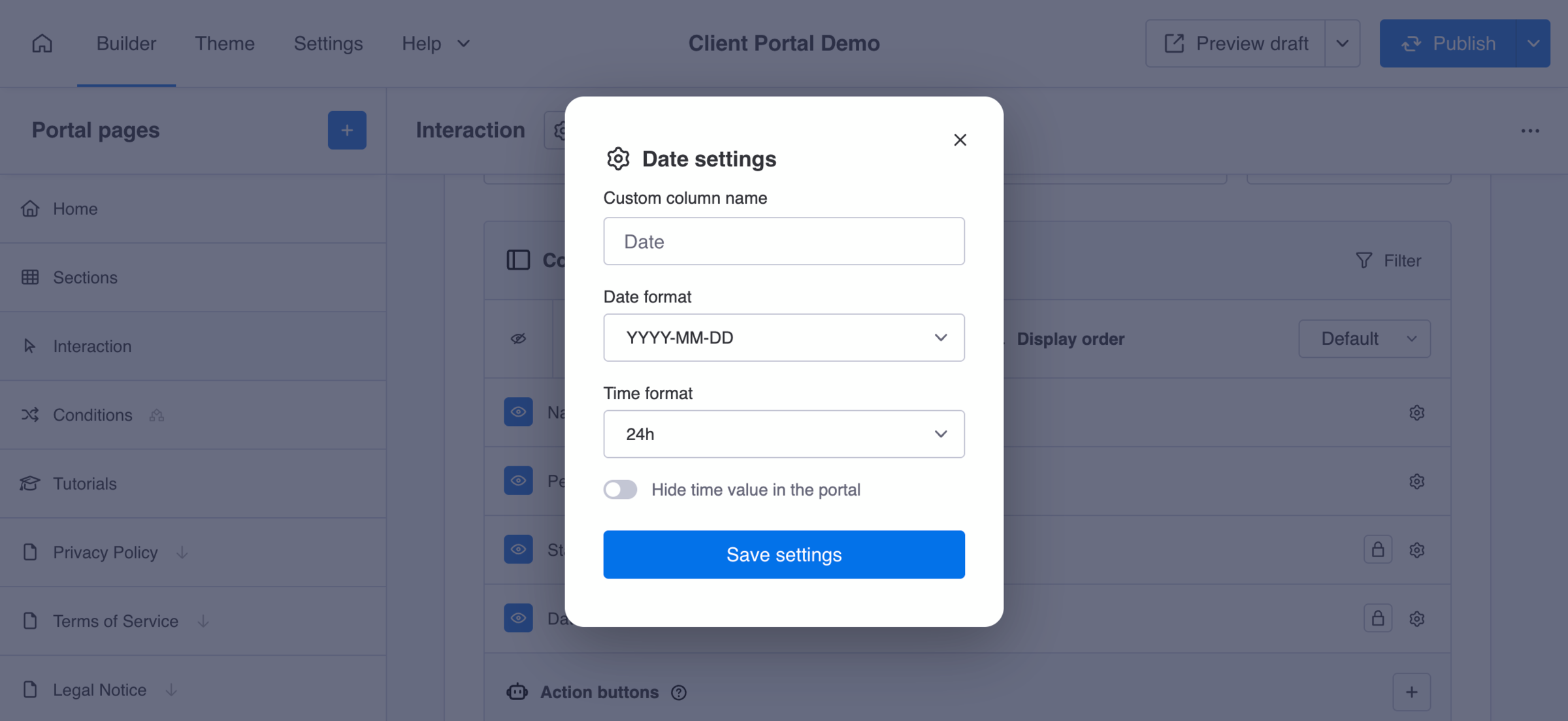Open the Date format dropdown
This screenshot has height=721, width=1568.
coord(783,338)
